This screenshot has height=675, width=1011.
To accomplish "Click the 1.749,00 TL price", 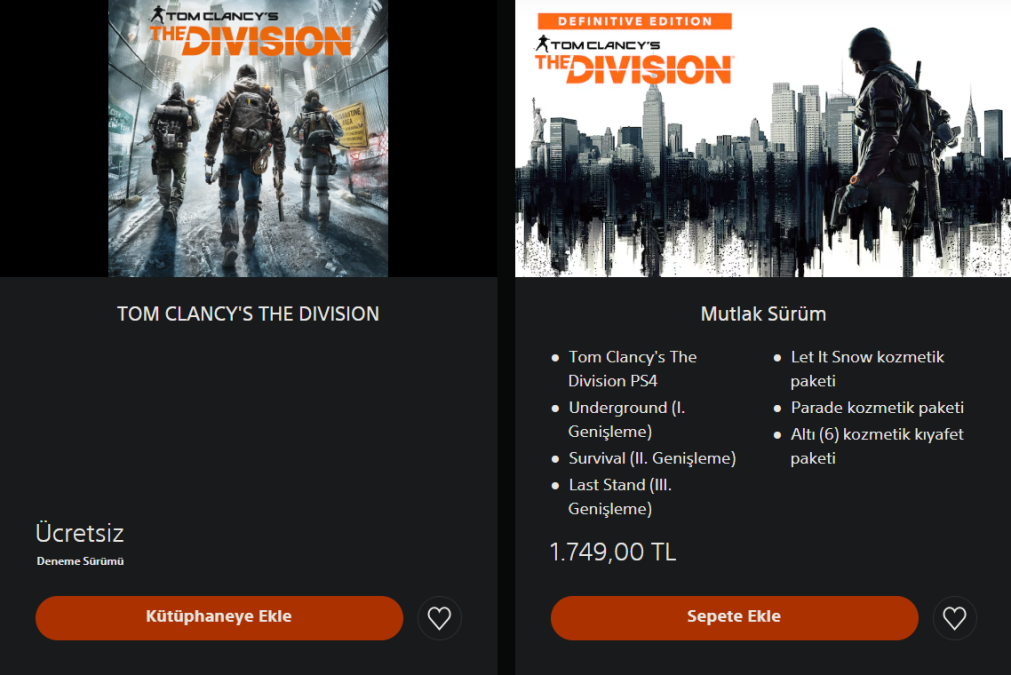I will pos(613,552).
